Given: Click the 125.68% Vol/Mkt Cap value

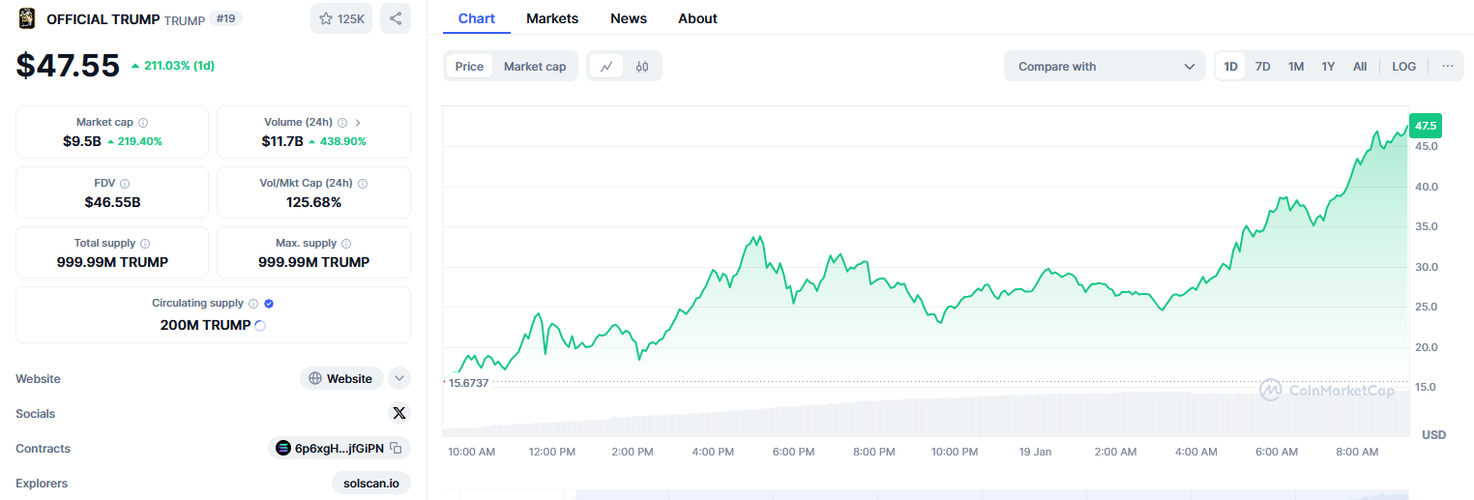Looking at the screenshot, I should 314,202.
